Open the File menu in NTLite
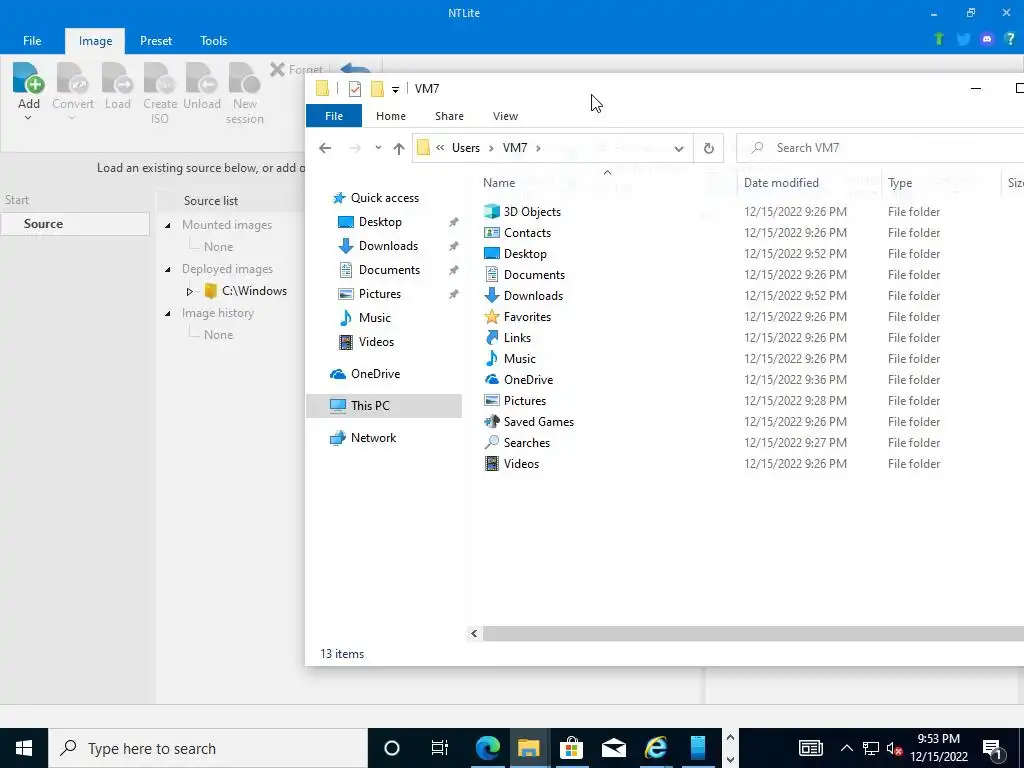Screen dimensions: 1024x768 32,40
